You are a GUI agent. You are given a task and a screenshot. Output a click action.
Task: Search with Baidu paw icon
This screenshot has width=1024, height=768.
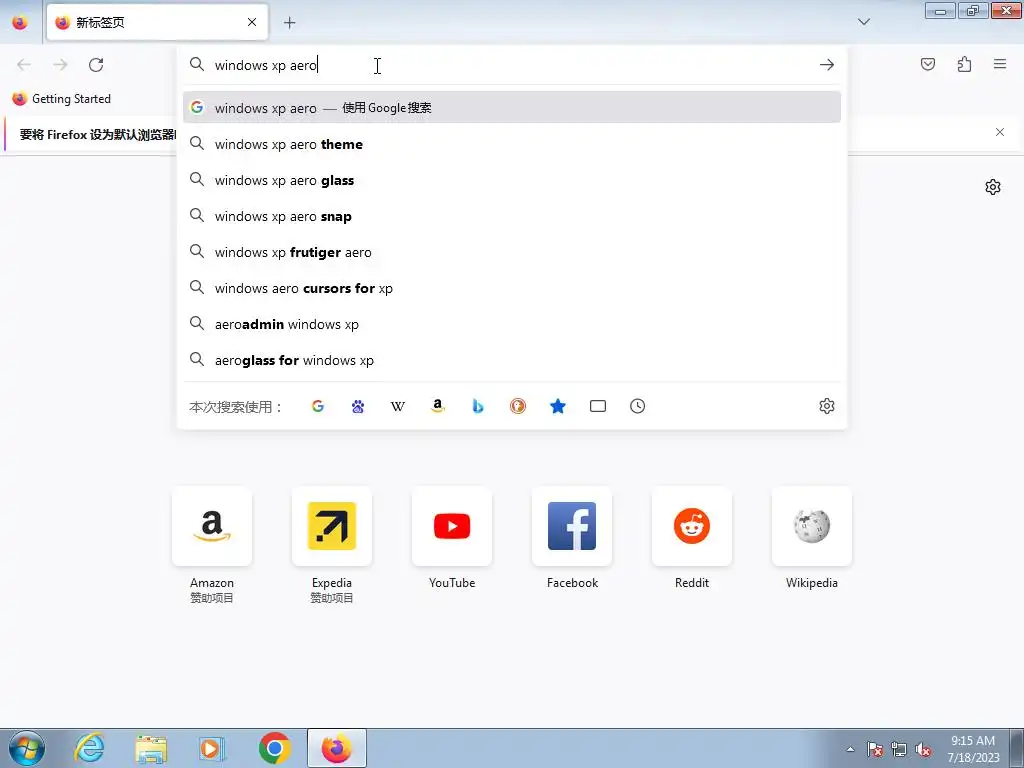358,406
